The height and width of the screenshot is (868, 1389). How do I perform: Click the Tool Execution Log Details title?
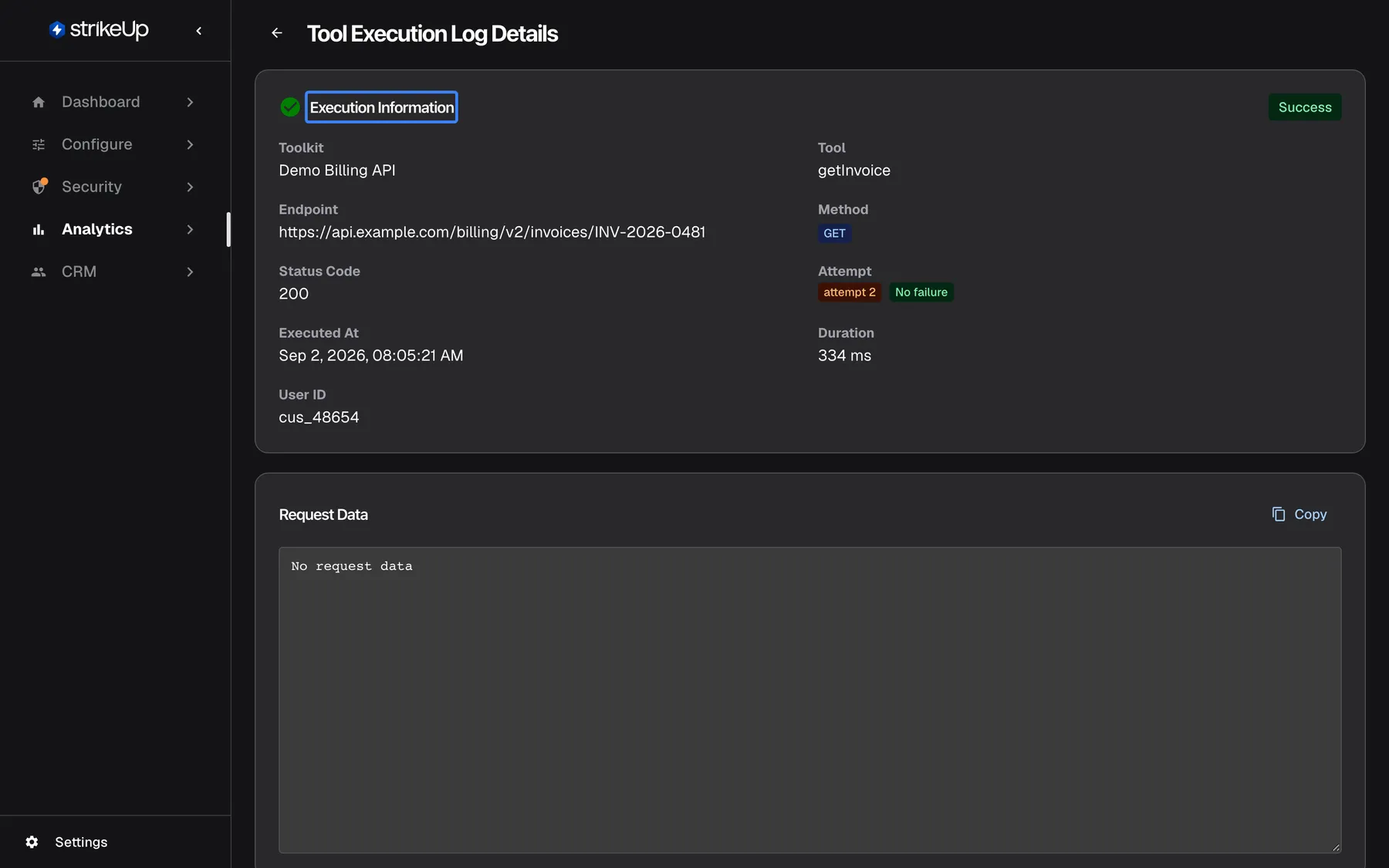tap(432, 34)
